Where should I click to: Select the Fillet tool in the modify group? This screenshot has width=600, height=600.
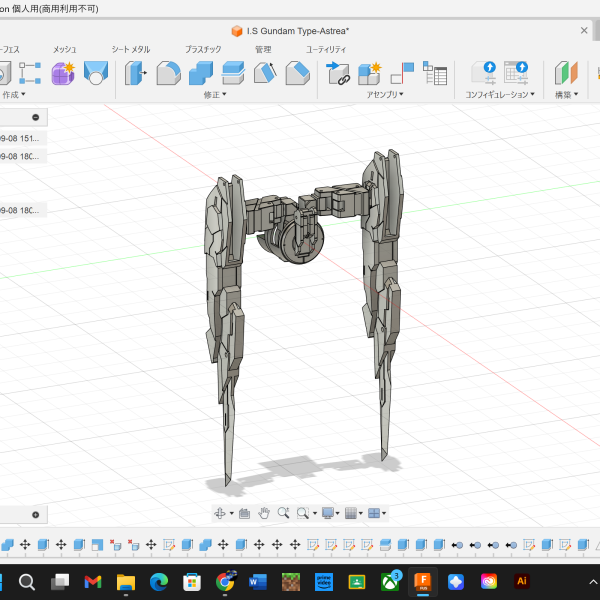tap(169, 73)
